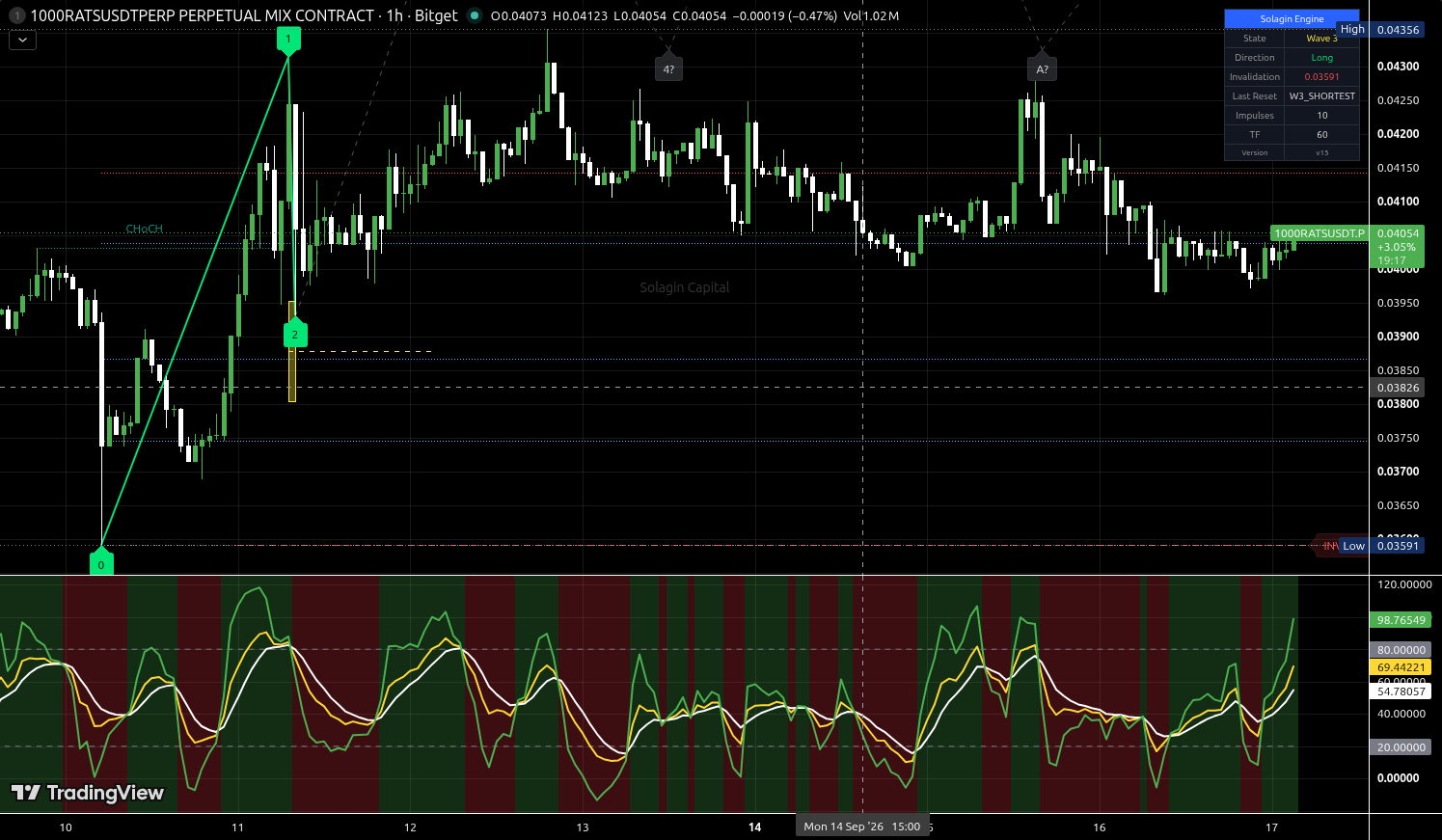Click the CHoCH label on the chart
Viewport: 1442px width, 840px height.
tap(145, 229)
